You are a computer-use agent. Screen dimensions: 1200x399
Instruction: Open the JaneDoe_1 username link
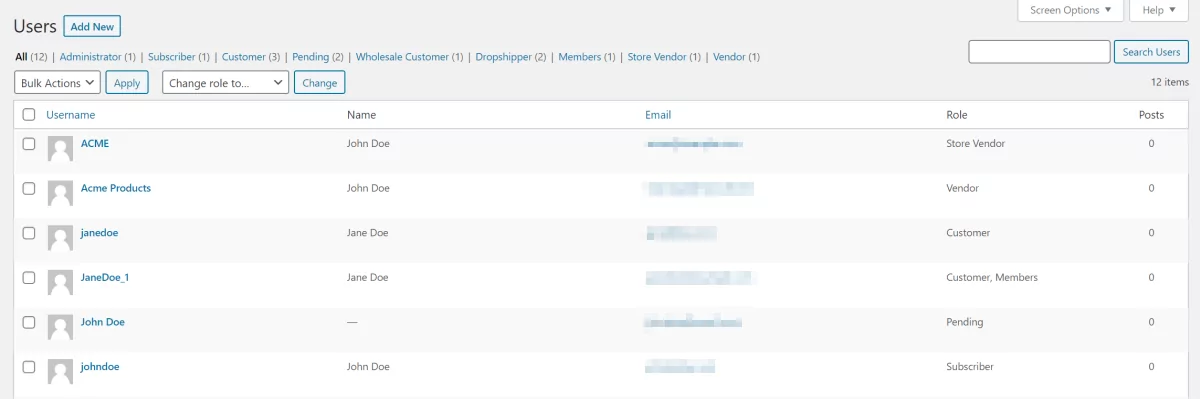(x=105, y=277)
